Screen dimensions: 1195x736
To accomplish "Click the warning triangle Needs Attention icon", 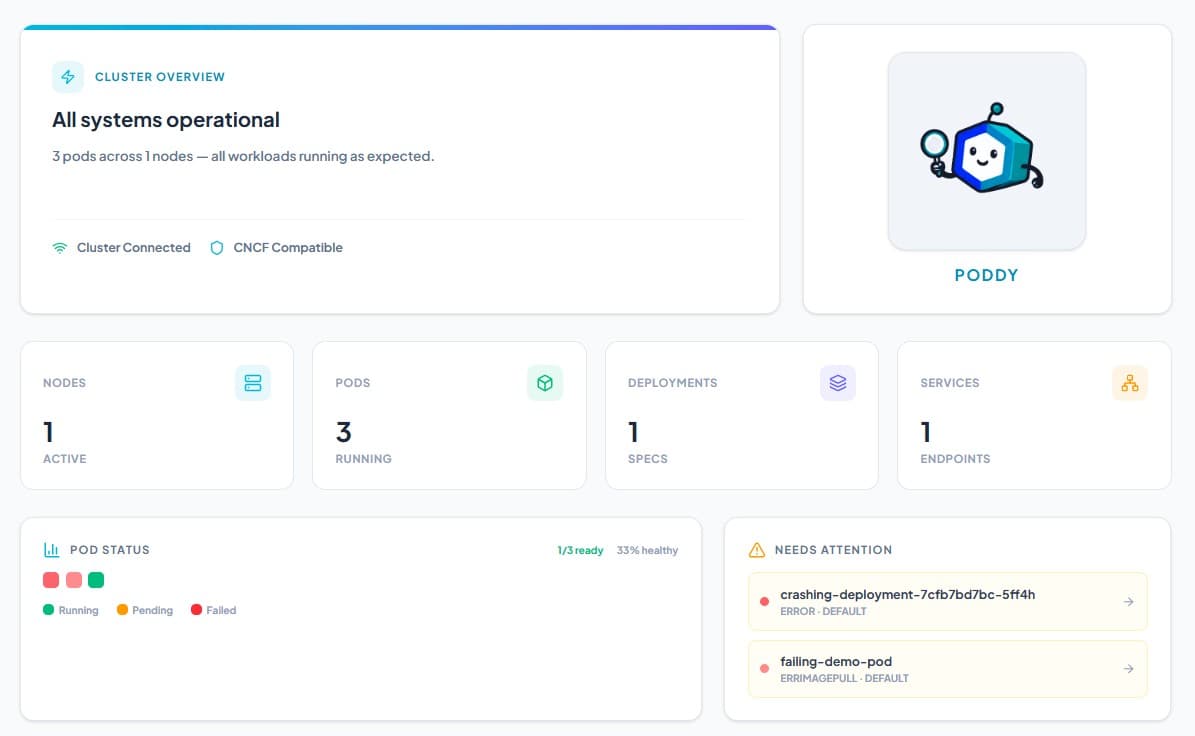I will click(x=757, y=549).
